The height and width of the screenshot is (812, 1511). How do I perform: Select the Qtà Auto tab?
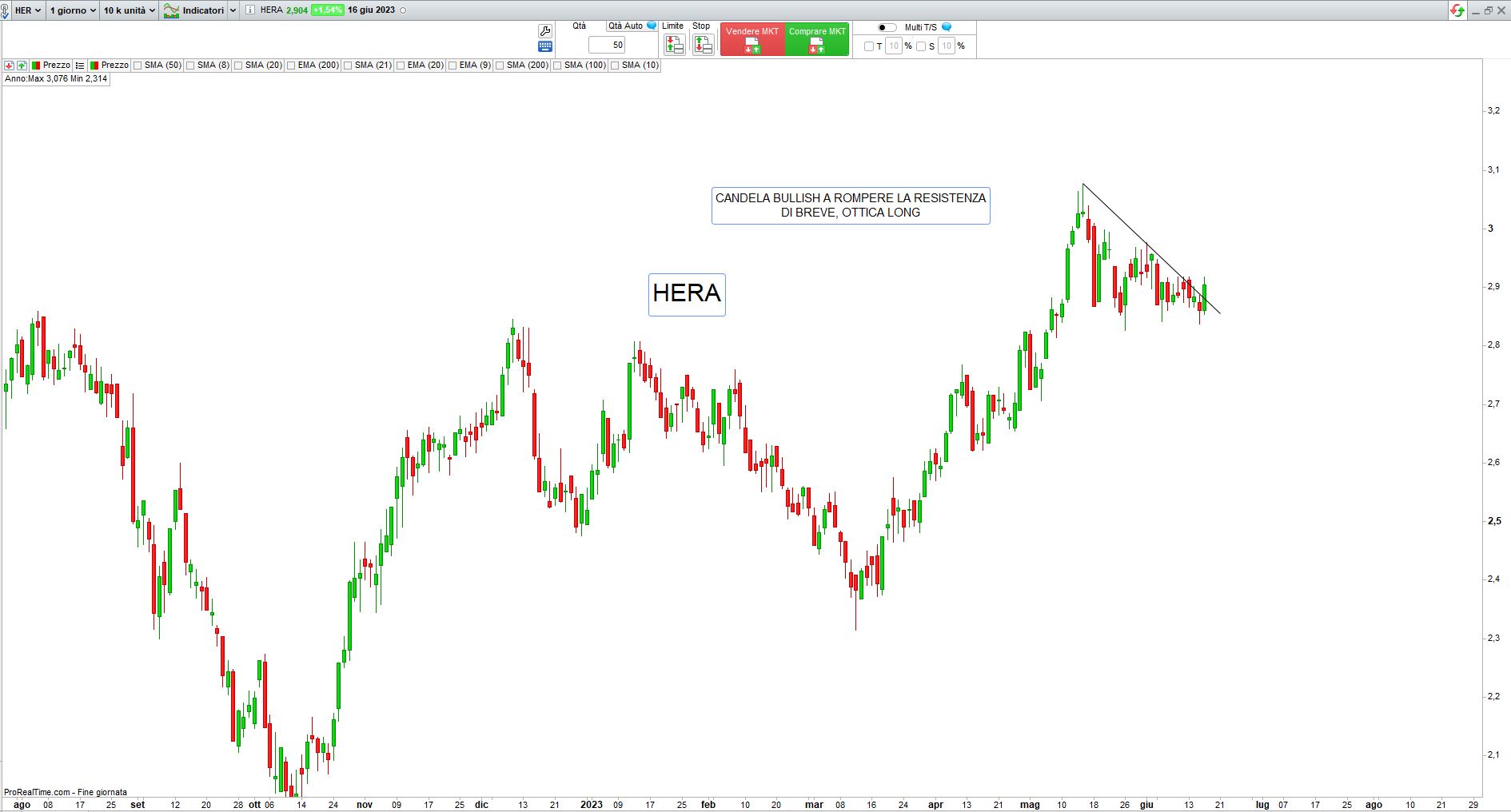tap(625, 26)
